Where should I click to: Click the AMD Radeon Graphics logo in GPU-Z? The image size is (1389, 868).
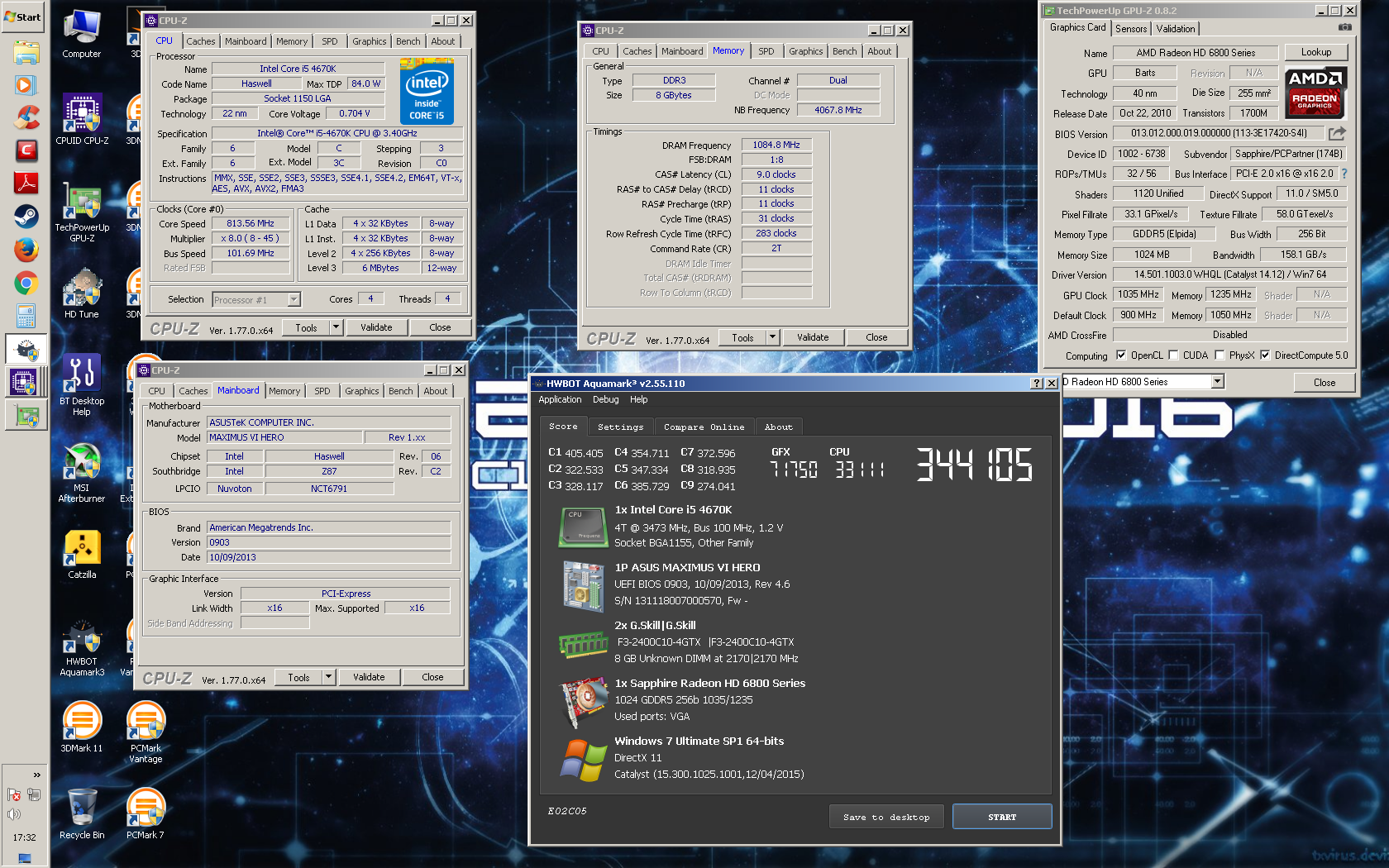(x=1315, y=93)
